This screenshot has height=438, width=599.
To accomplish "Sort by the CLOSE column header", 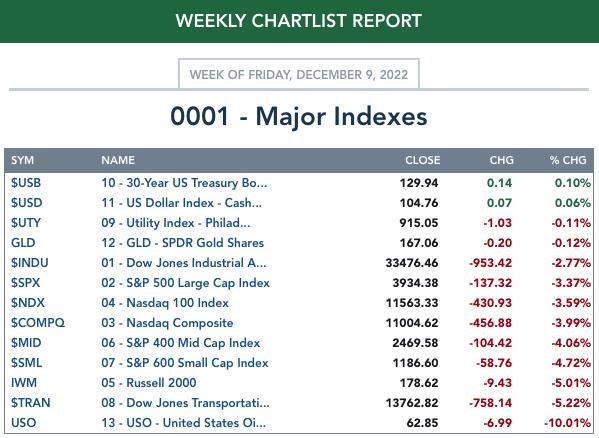I will 423,160.
